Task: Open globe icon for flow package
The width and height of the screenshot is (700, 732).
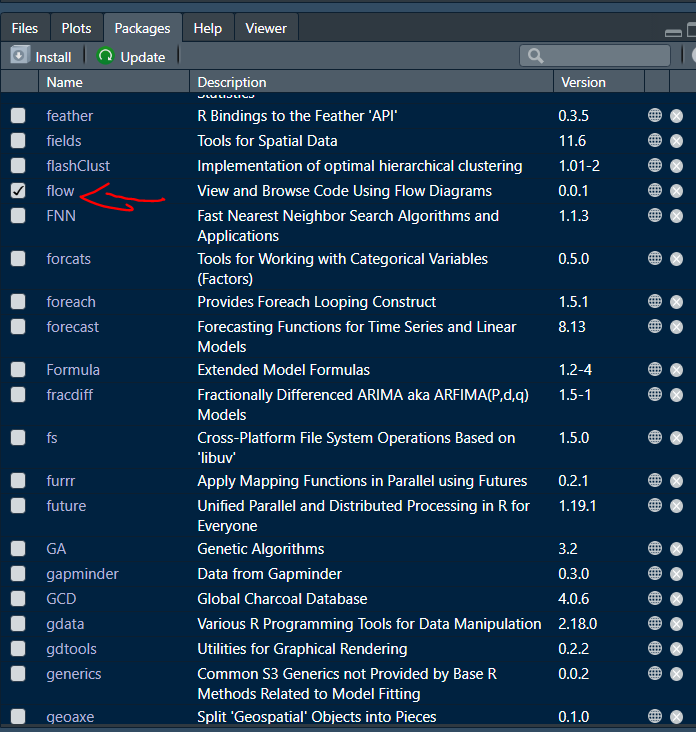Action: (655, 190)
